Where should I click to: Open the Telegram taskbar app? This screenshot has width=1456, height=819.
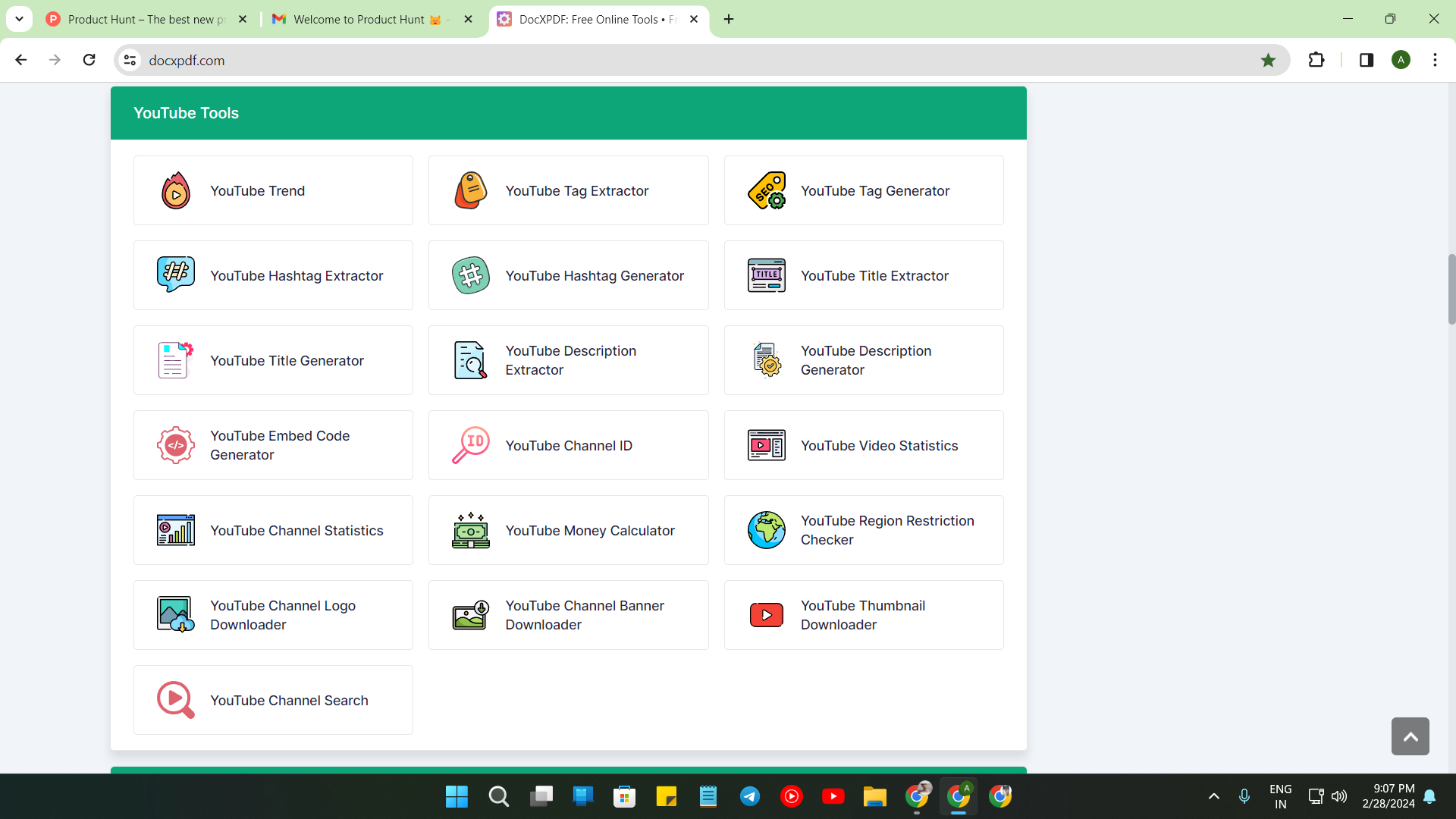coord(750,796)
